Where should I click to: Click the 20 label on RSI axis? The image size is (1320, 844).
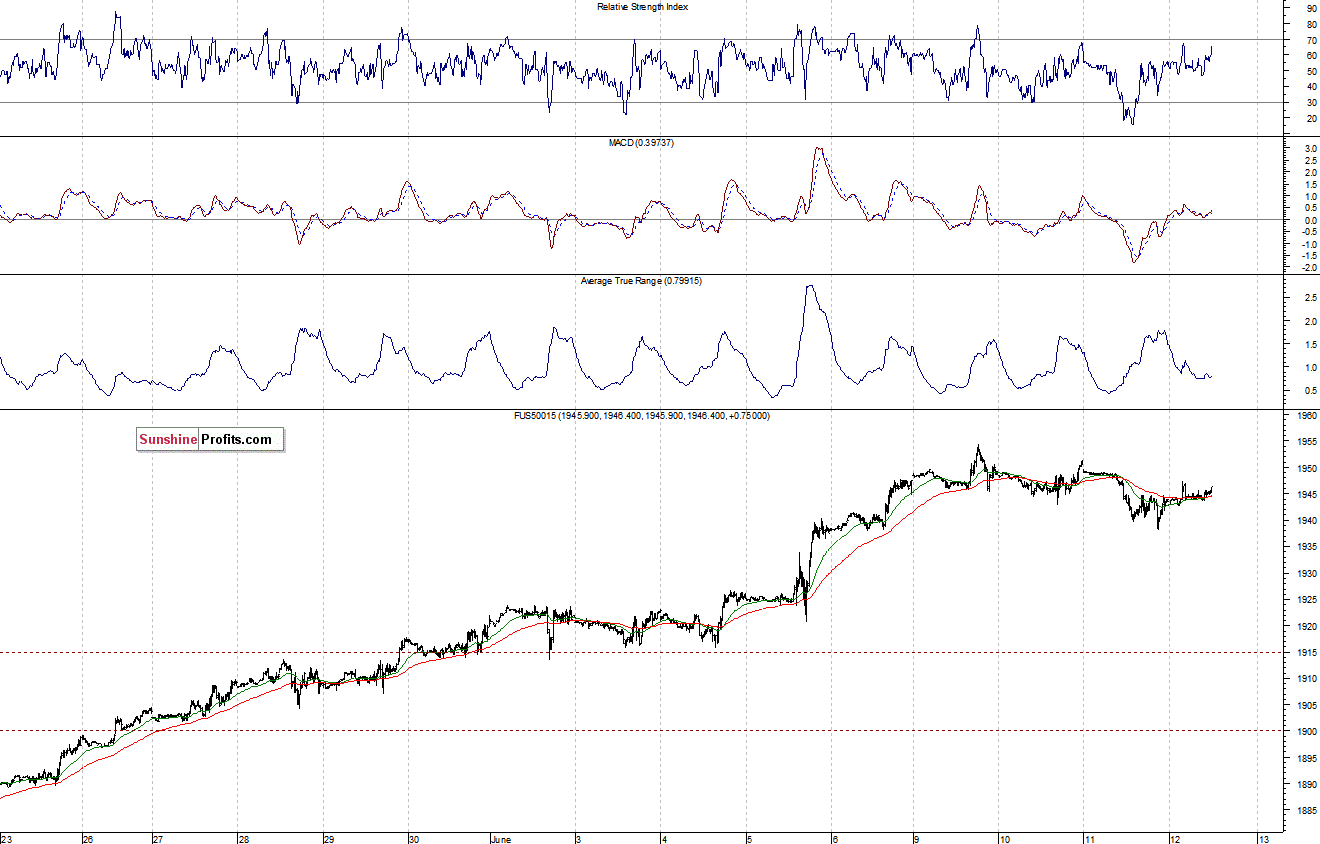[1312, 118]
